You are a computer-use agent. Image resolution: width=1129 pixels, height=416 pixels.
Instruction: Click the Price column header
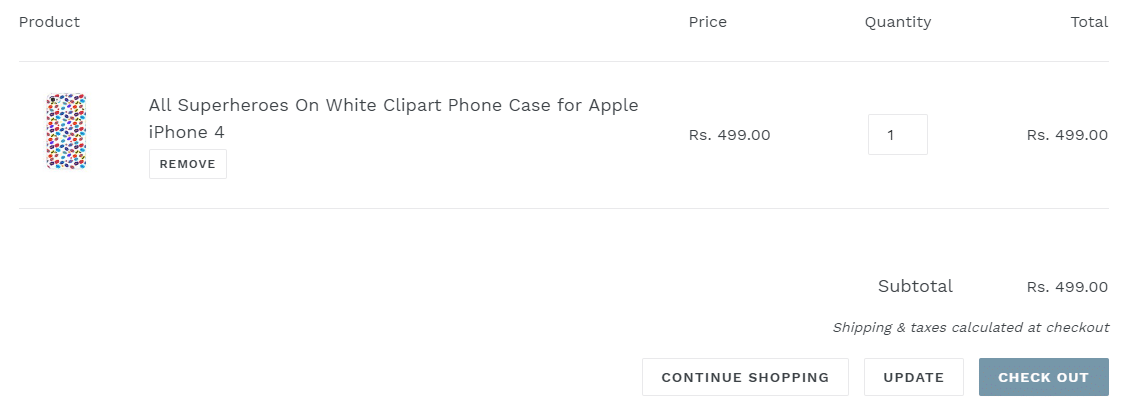707,22
